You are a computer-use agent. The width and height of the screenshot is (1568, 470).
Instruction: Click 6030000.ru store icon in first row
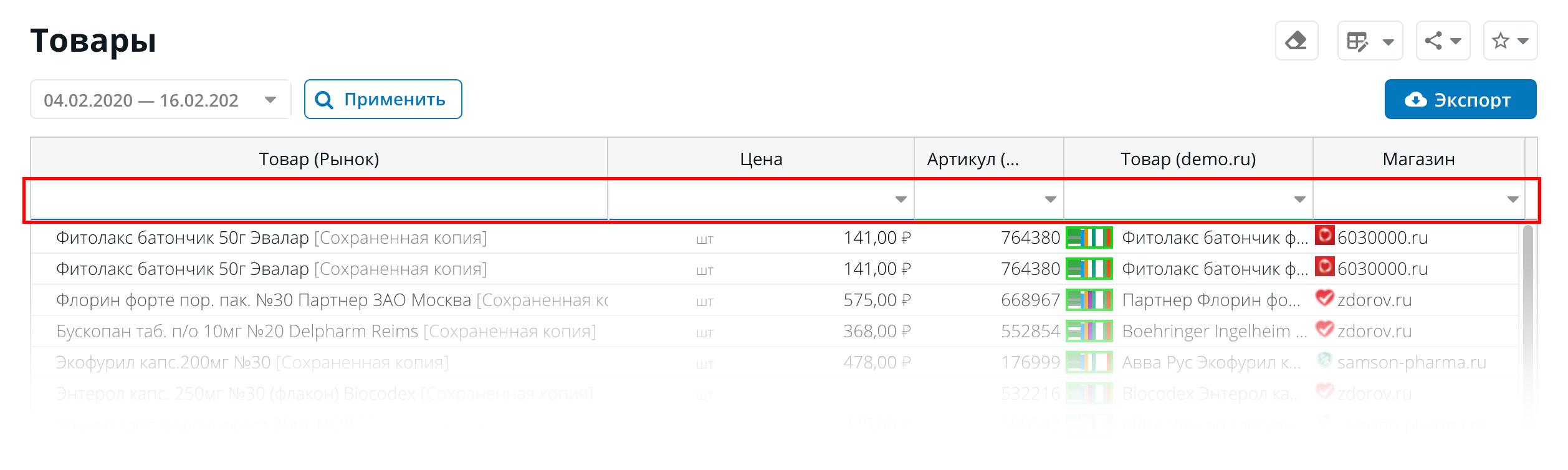(x=1325, y=236)
